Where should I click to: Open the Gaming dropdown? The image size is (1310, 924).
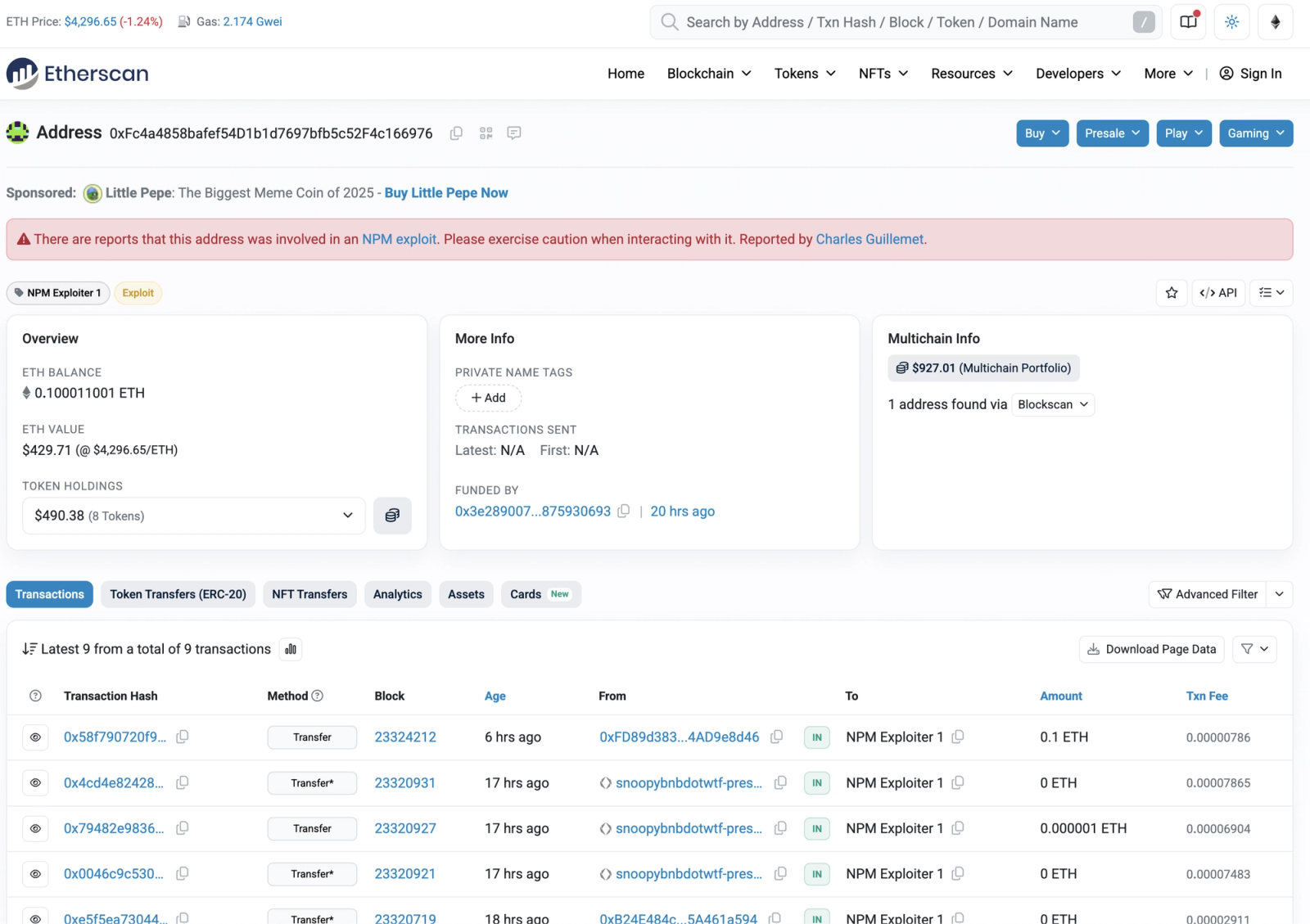(1256, 133)
